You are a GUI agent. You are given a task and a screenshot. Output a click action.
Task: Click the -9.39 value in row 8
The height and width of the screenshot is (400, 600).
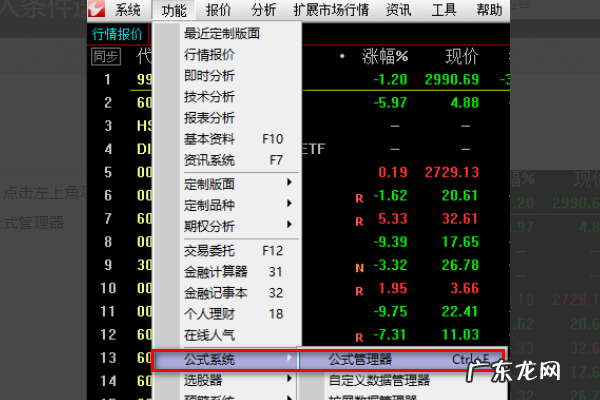(390, 242)
